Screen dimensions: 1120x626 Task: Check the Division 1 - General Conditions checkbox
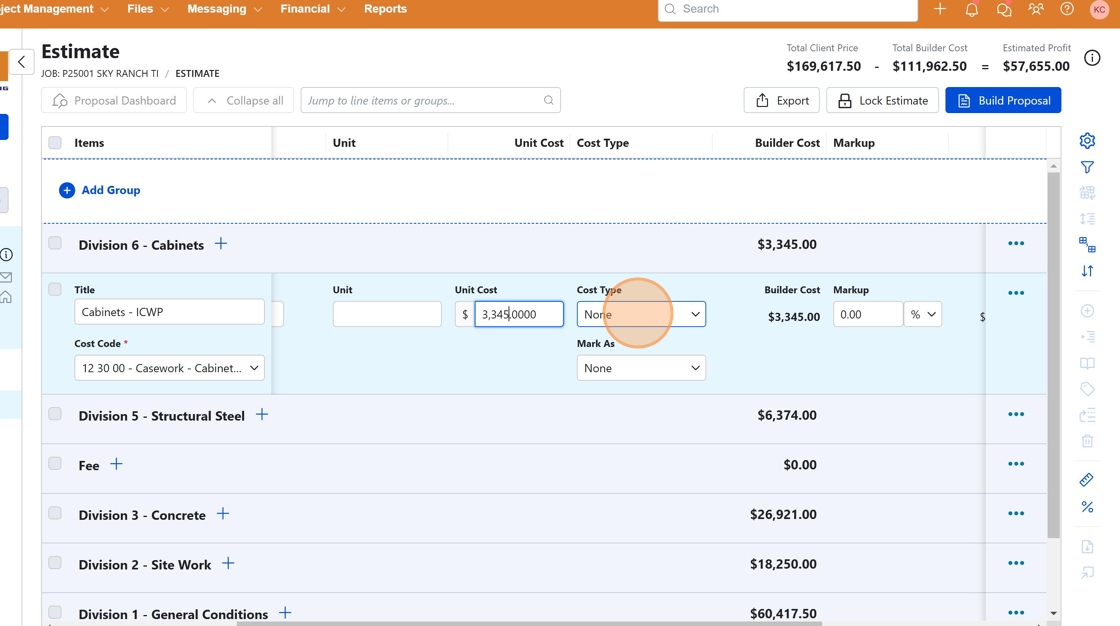(x=55, y=612)
